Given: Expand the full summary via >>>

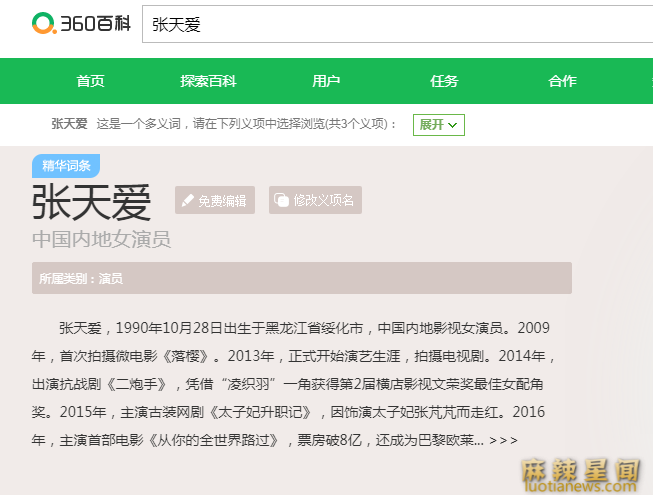Looking at the screenshot, I should (503, 440).
